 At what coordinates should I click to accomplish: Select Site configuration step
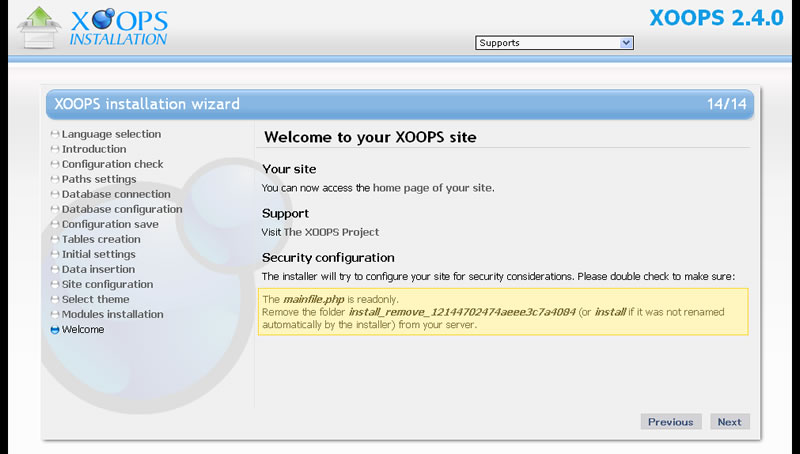(107, 284)
